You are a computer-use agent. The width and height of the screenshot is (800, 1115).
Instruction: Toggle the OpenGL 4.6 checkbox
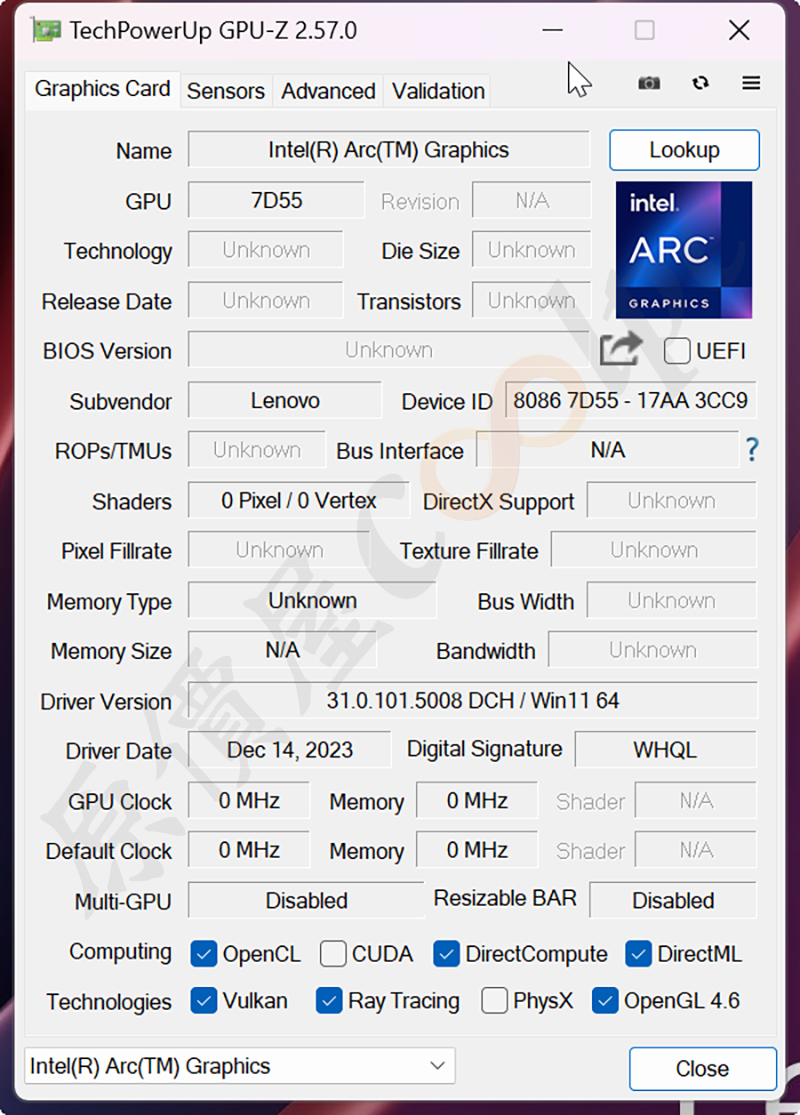pos(604,1001)
